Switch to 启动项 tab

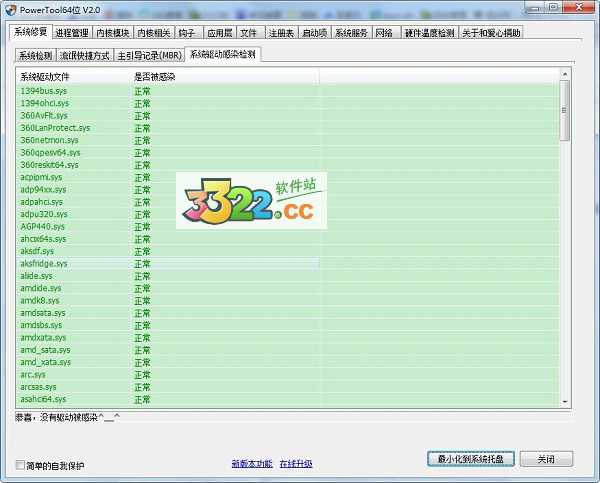coord(315,33)
